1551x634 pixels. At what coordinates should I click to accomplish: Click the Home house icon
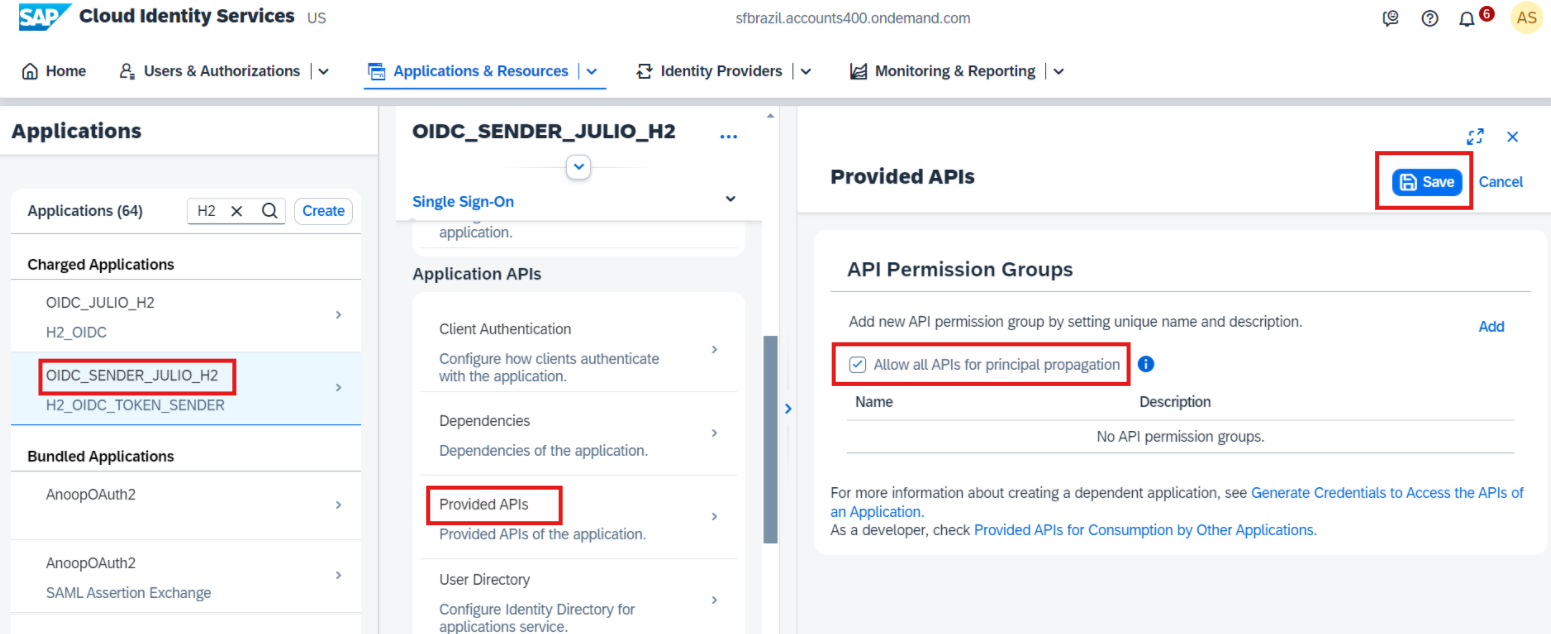[x=30, y=71]
